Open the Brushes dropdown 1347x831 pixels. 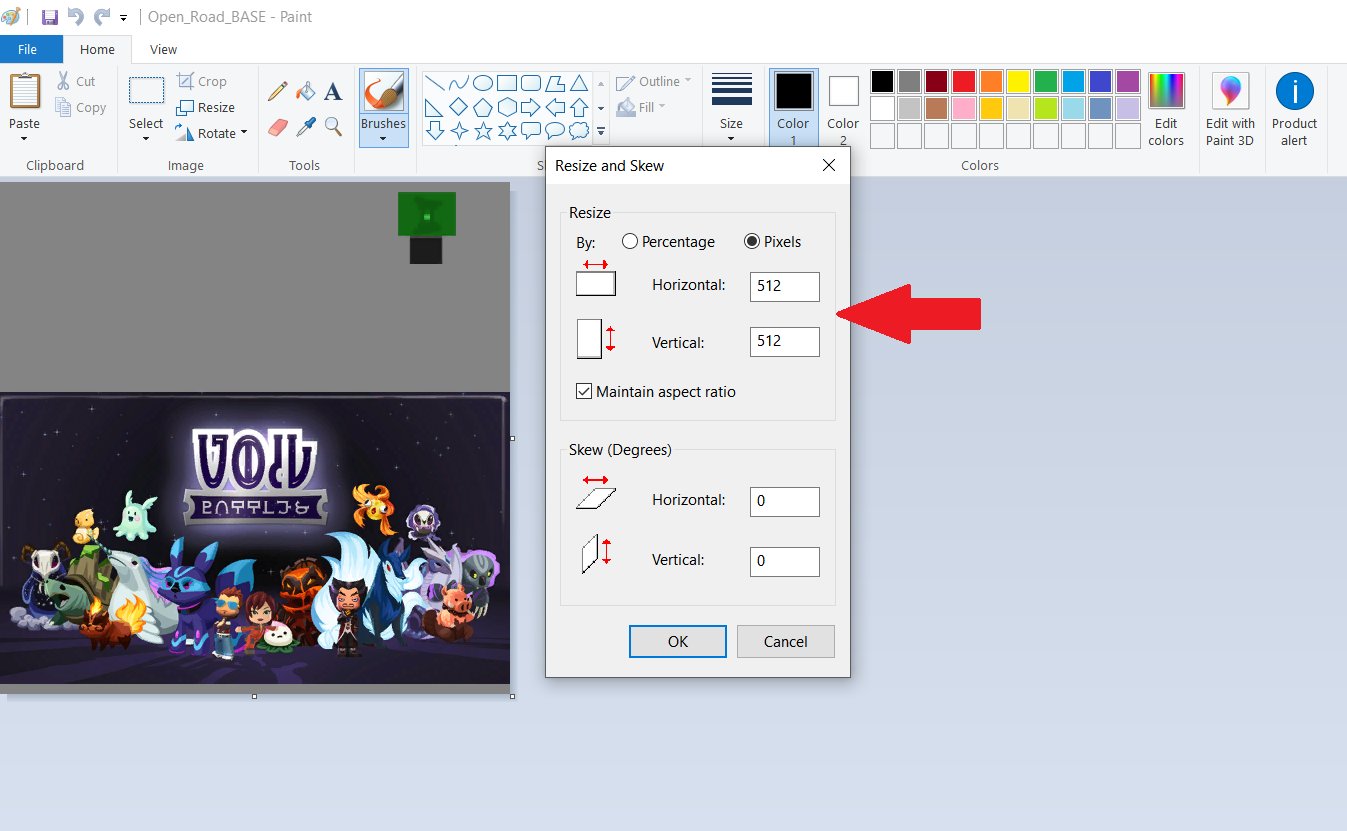pos(383,138)
